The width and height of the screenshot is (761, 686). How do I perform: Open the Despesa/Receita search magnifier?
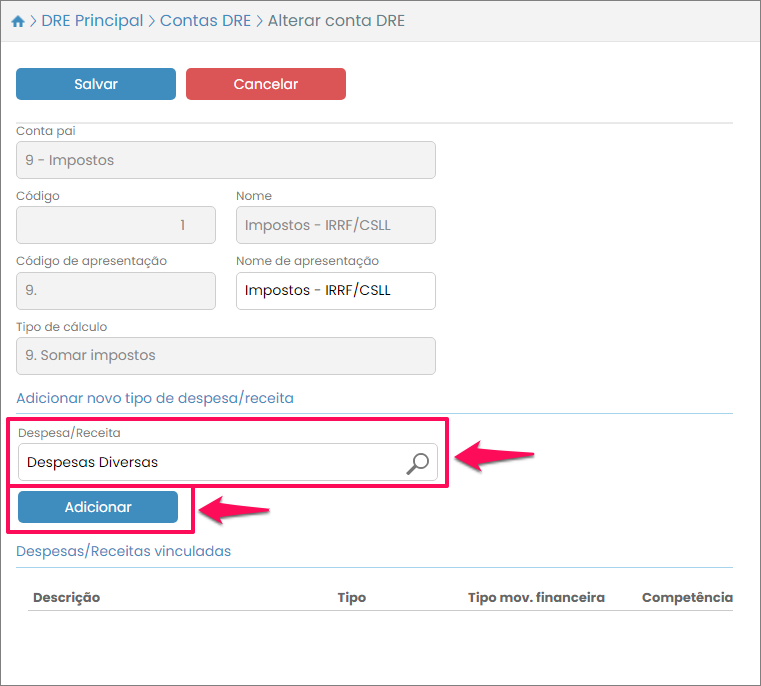417,462
